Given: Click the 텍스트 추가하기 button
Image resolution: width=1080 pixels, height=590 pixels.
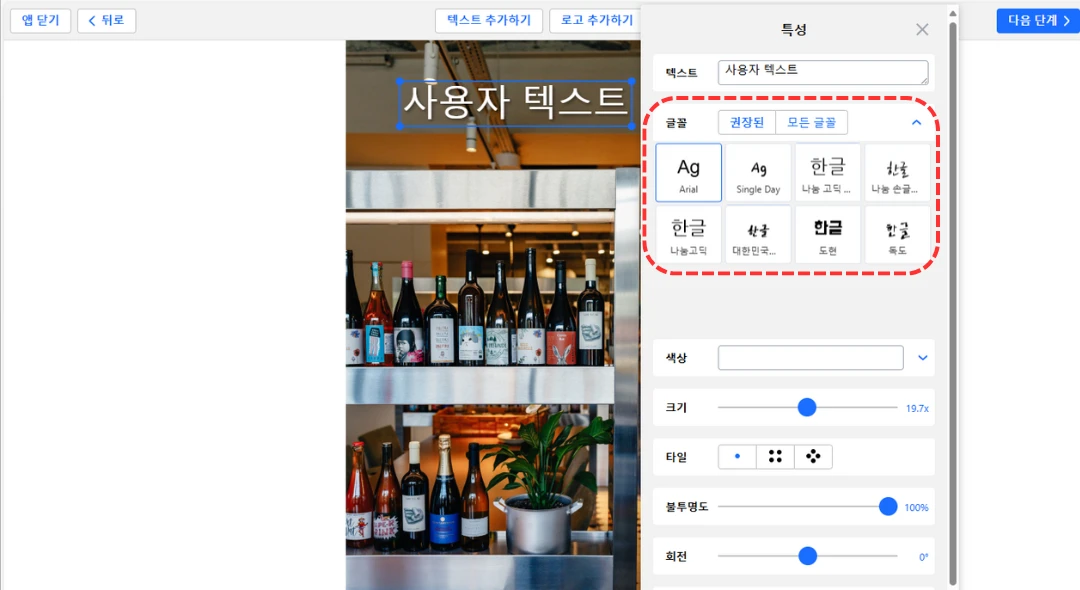Looking at the screenshot, I should [489, 21].
